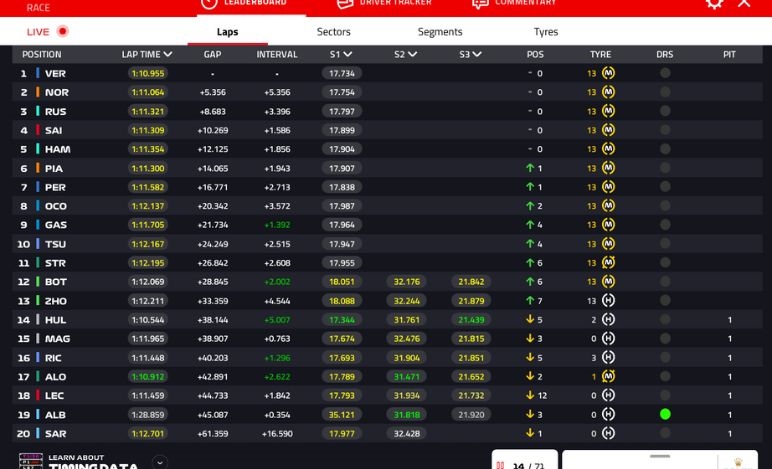The image size is (772, 469).
Task: Select the Segments tab
Action: pos(440,32)
